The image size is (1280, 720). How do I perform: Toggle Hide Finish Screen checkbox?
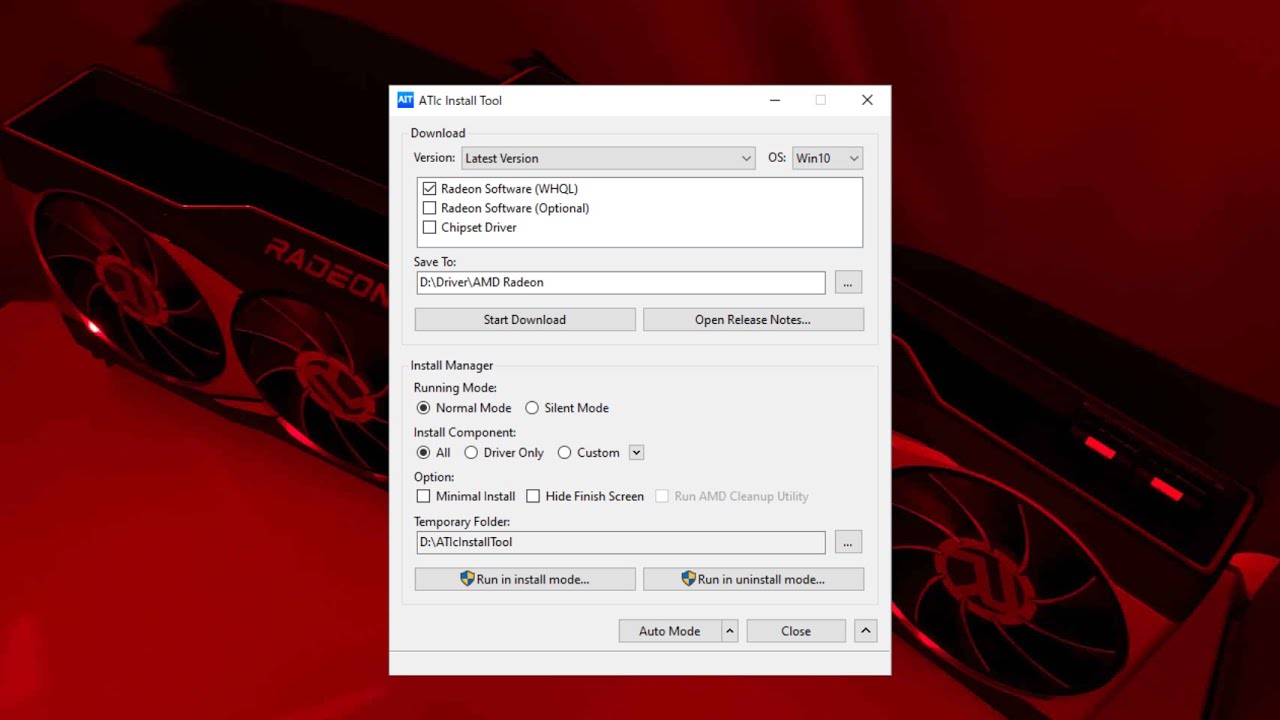coord(534,496)
